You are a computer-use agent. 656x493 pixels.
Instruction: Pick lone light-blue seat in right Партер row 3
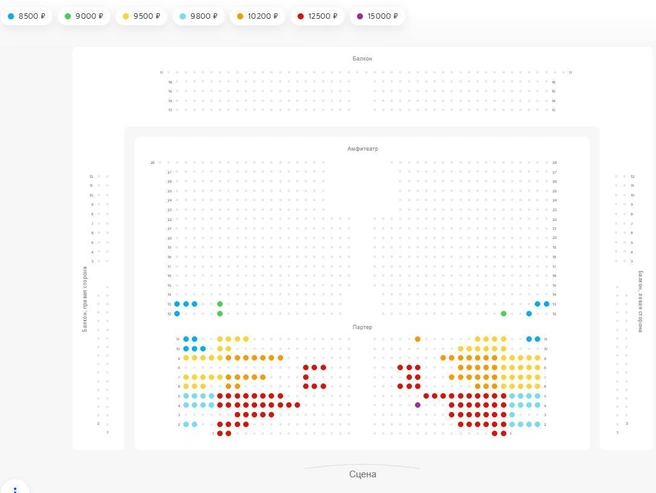point(512,415)
